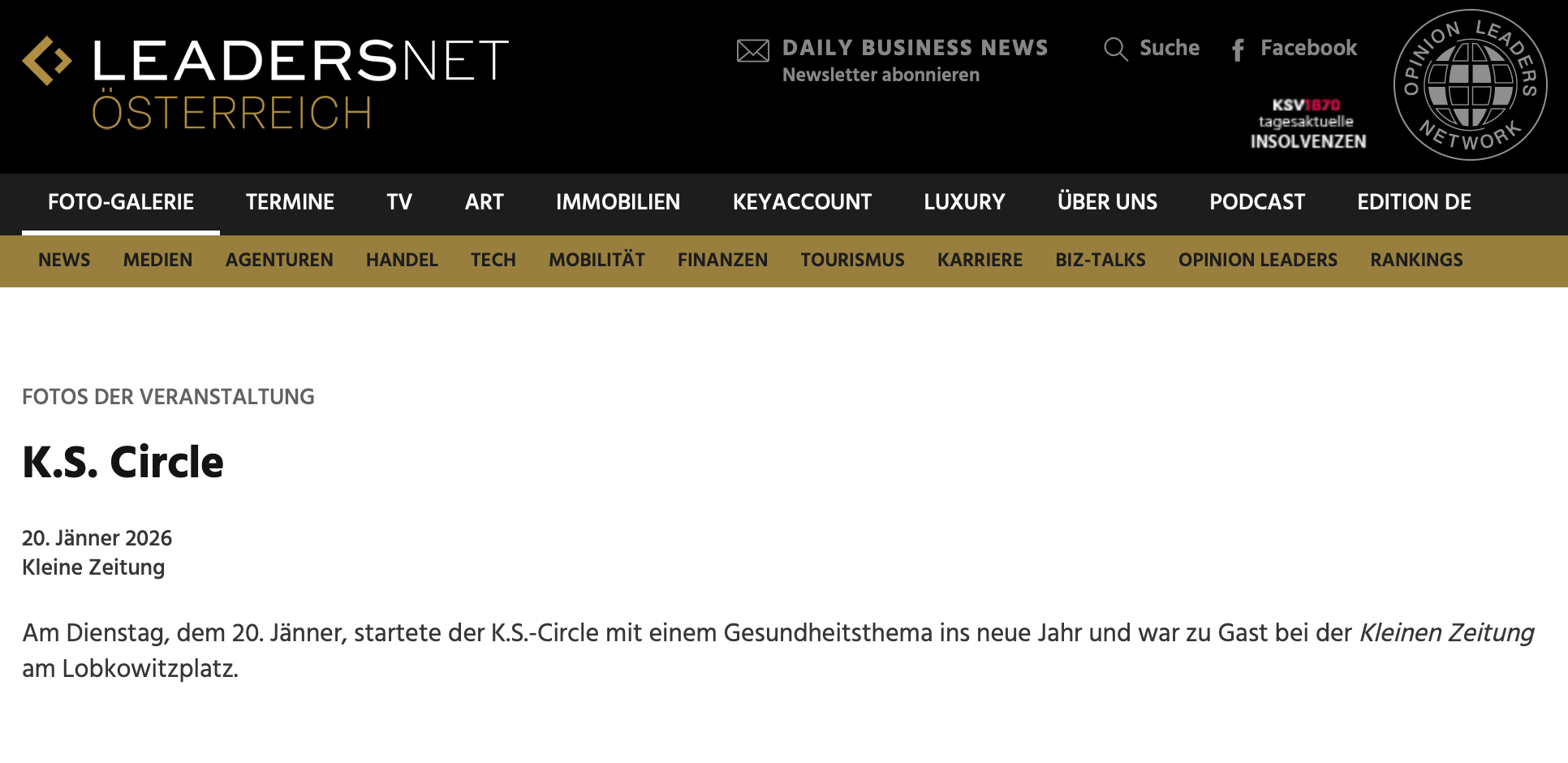
Task: Subscribe via Newsletter abonnieren link
Action: [x=880, y=75]
